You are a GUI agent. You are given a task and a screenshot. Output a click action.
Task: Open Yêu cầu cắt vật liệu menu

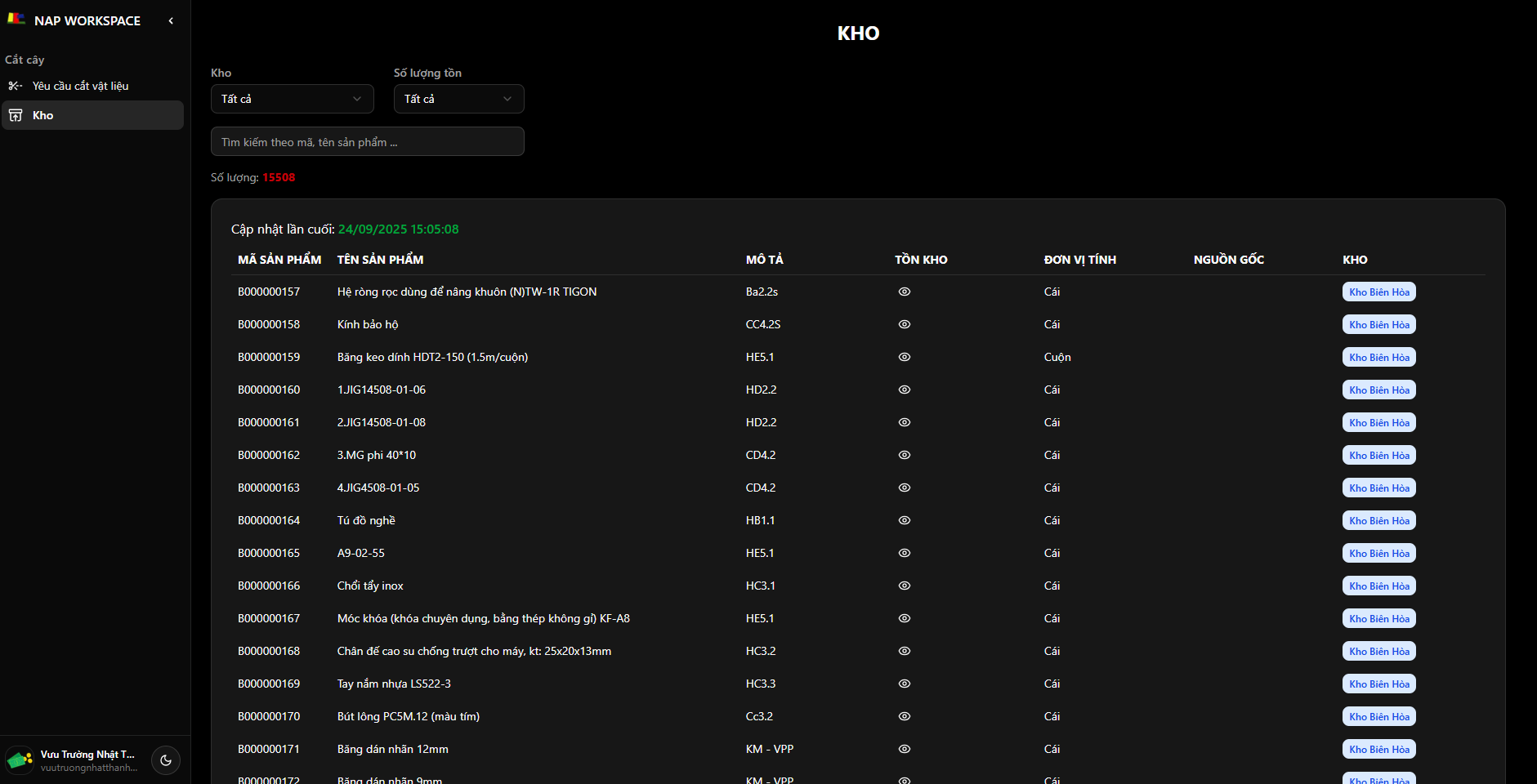pyautogui.click(x=81, y=86)
